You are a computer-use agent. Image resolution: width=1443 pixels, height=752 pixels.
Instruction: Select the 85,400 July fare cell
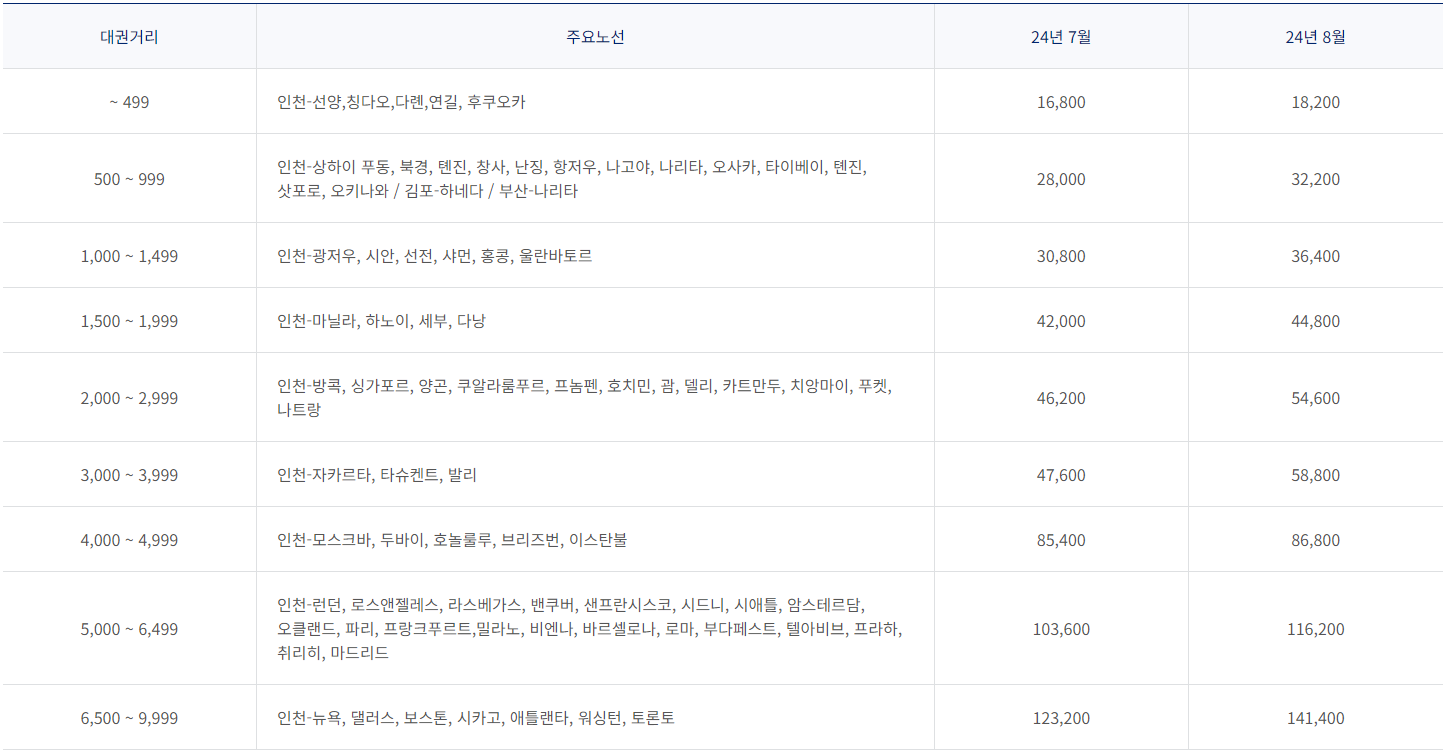(x=1060, y=539)
